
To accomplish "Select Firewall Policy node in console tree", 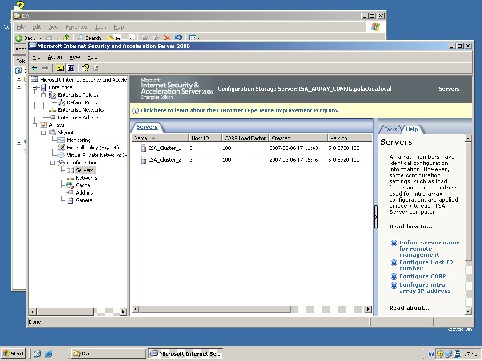I will click(93, 148).
